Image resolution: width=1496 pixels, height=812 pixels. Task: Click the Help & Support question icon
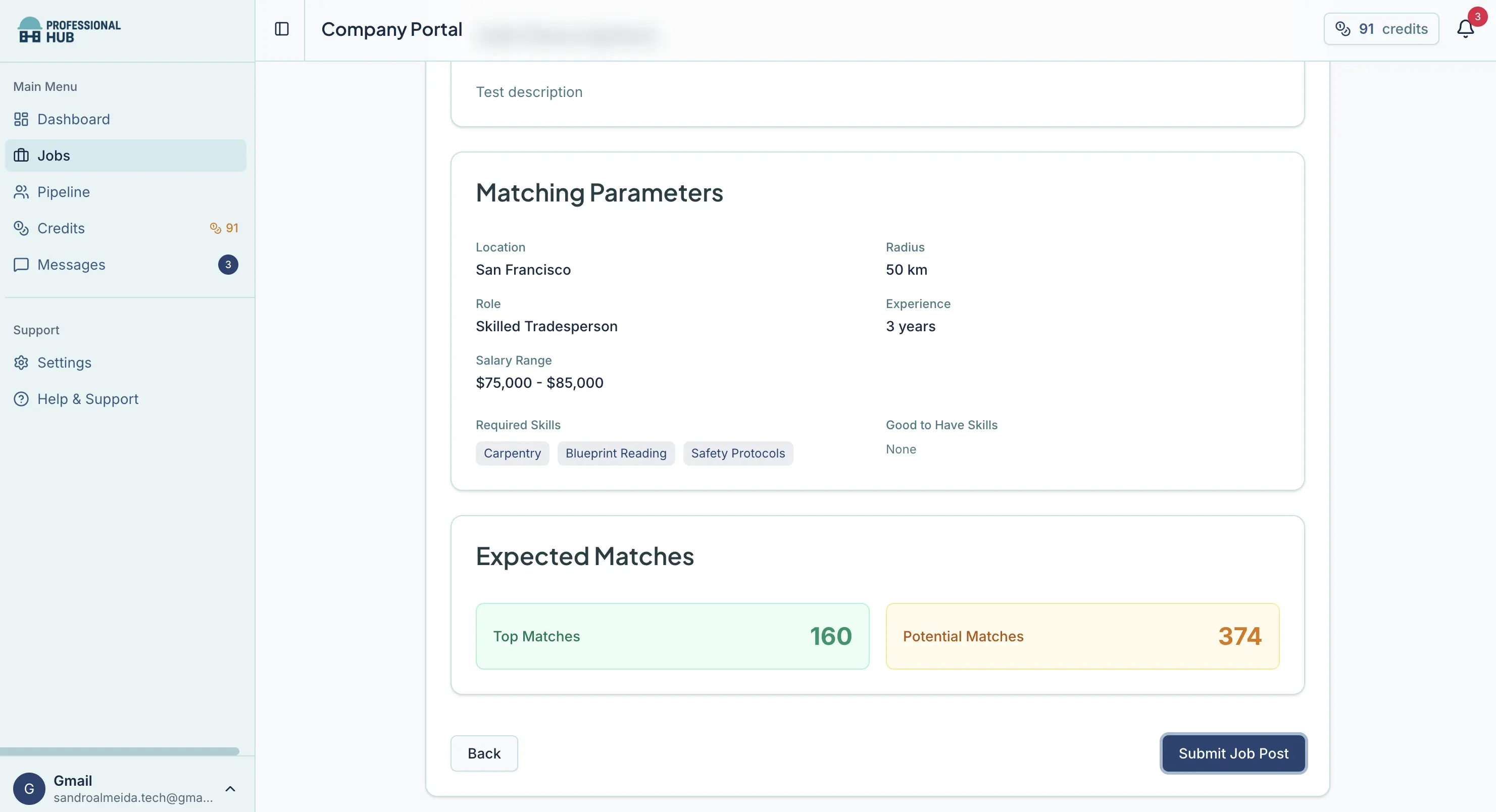[x=21, y=399]
